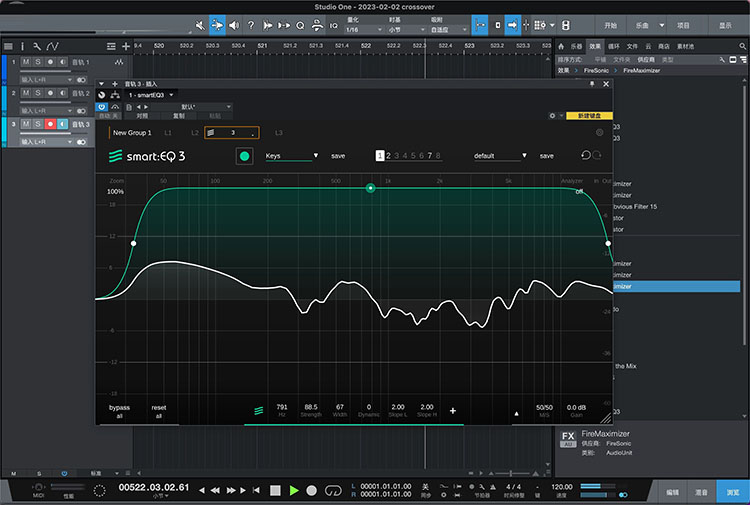
Task: Click the home icon in the browser panel
Action: coord(561,46)
